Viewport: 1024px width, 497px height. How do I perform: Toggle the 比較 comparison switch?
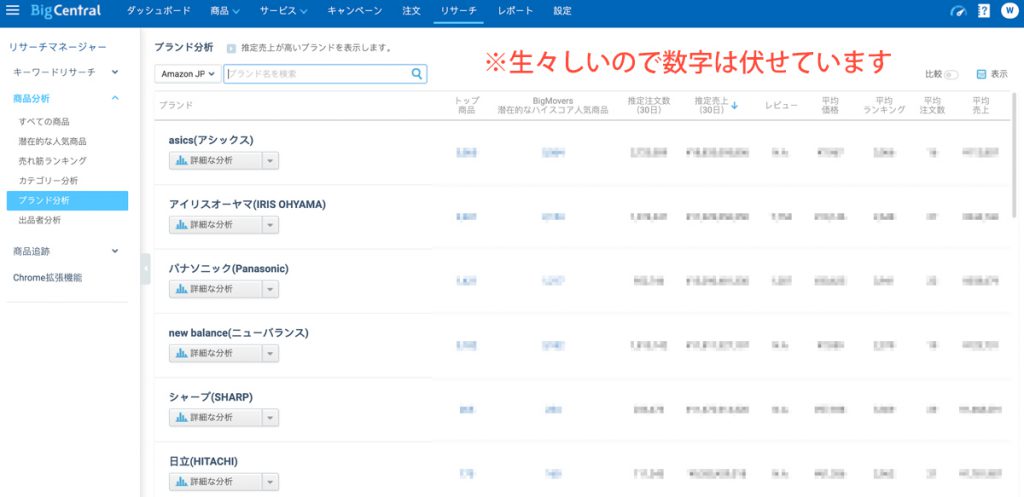pyautogui.click(x=951, y=75)
